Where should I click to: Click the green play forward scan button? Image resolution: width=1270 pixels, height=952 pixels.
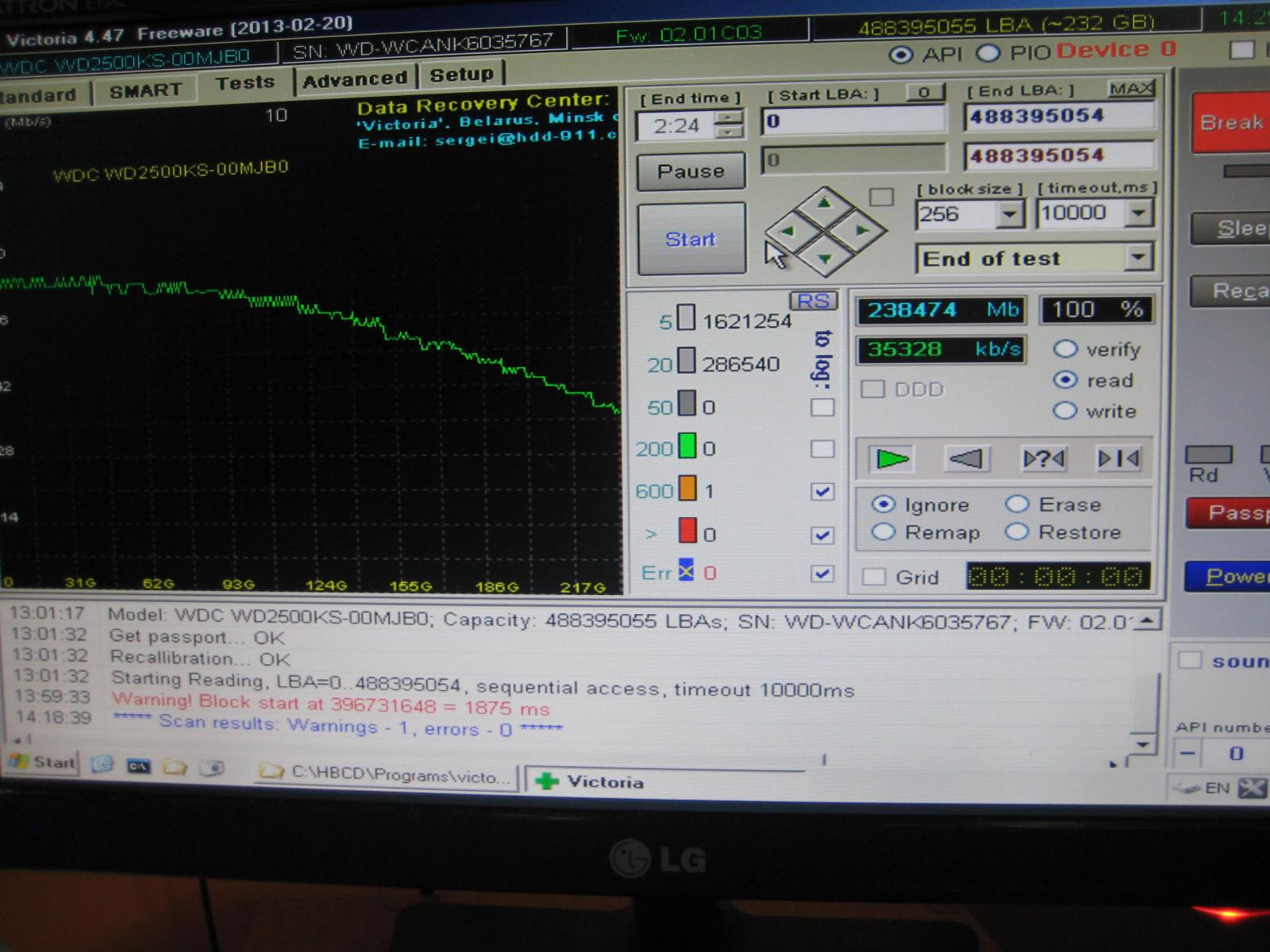pyautogui.click(x=892, y=459)
